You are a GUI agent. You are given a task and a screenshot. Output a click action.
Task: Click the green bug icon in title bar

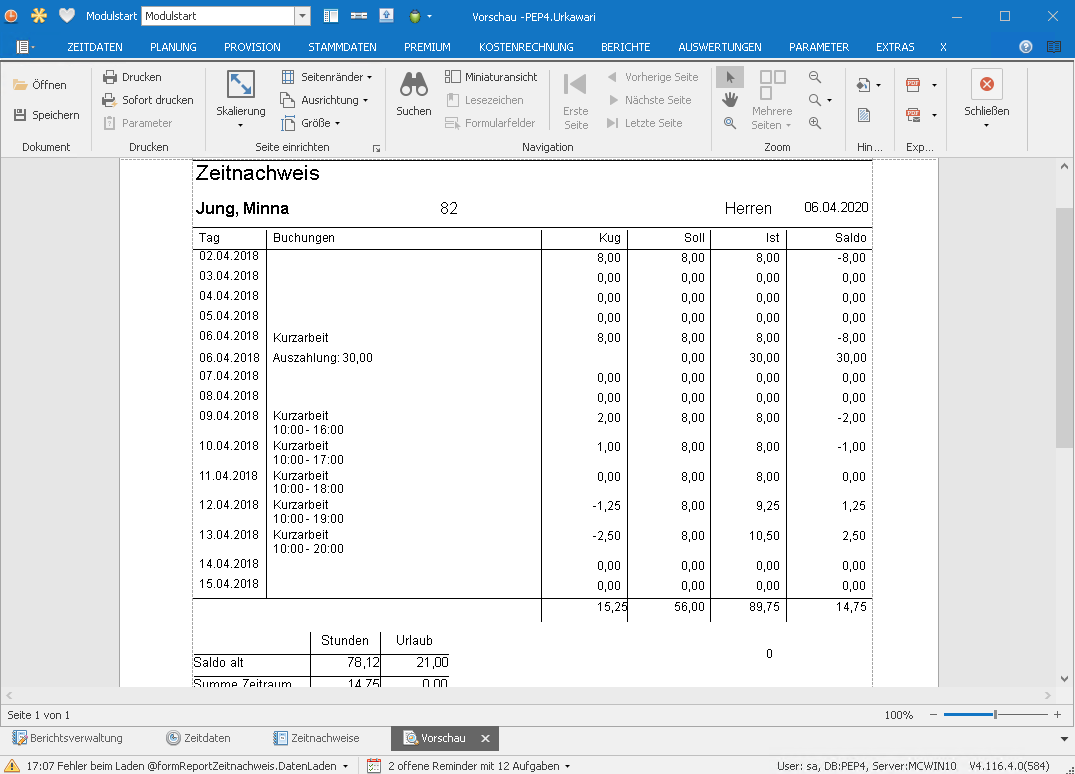414,16
